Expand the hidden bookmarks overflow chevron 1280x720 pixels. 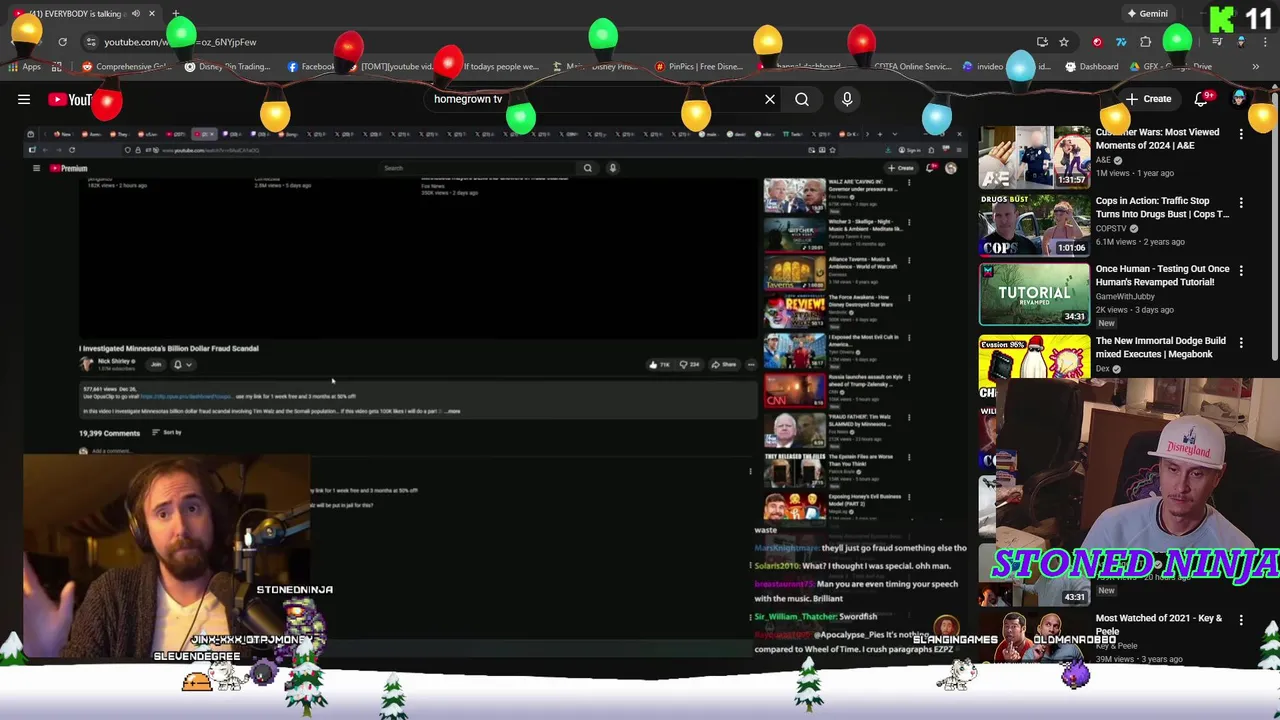pyautogui.click(x=1255, y=67)
